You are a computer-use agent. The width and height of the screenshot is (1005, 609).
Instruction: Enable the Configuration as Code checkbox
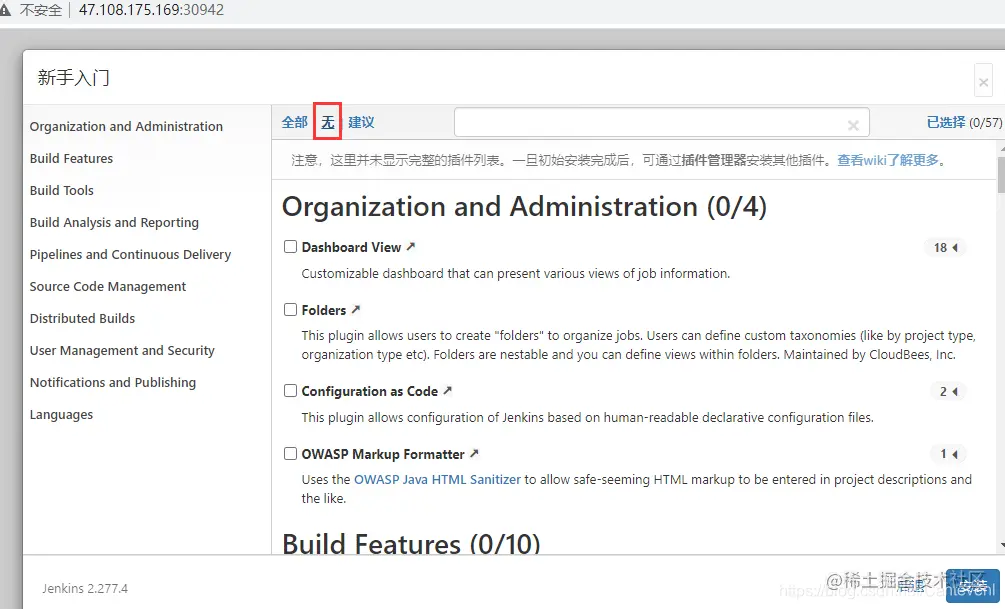[290, 390]
